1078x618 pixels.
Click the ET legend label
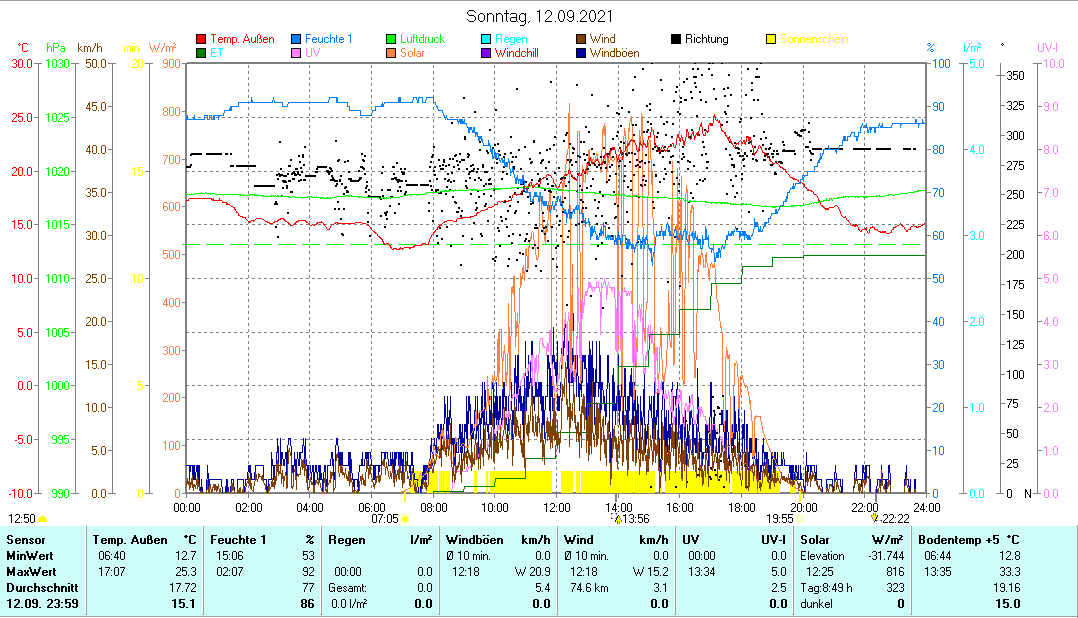pos(217,53)
